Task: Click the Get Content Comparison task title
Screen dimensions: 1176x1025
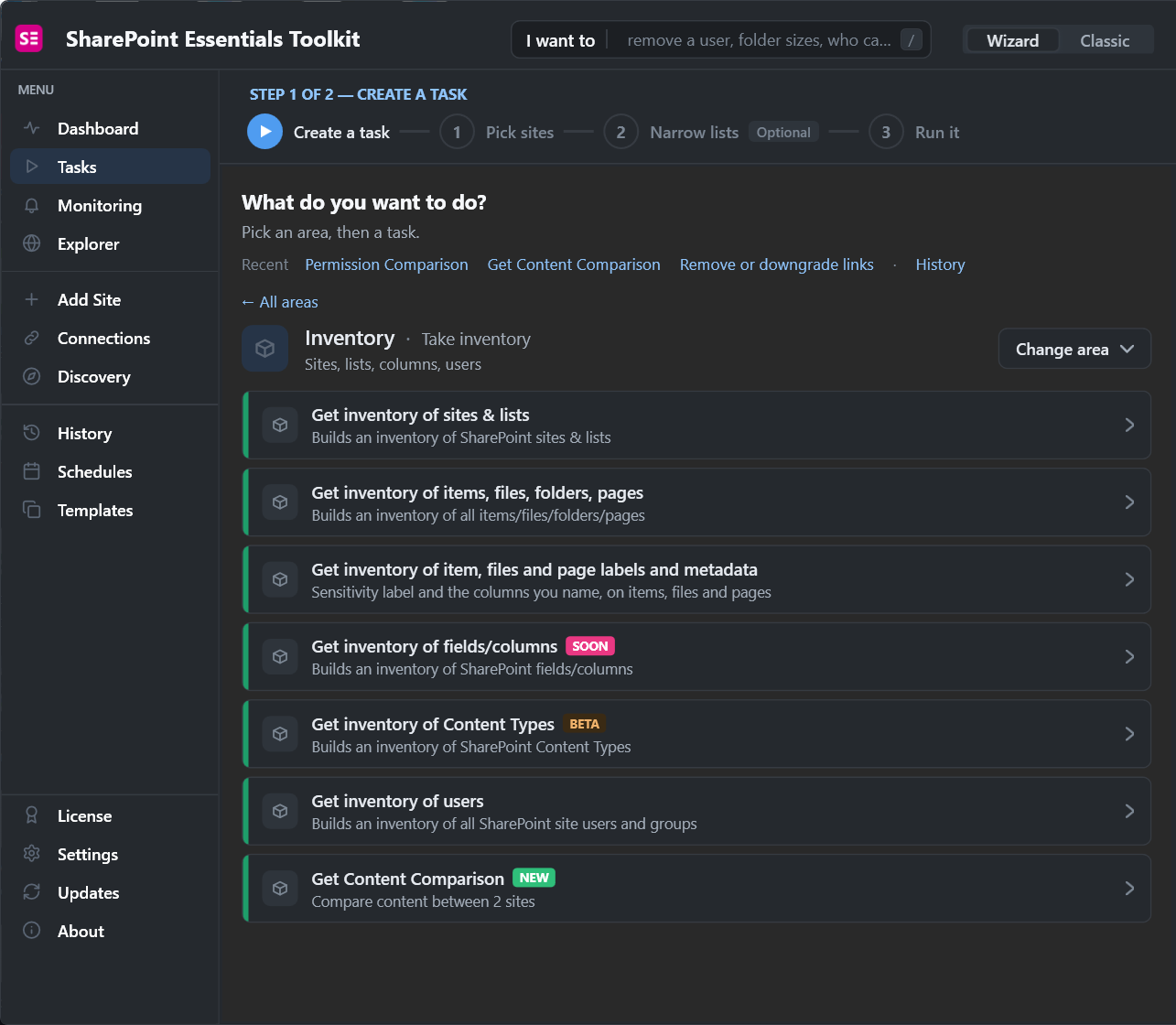Action: pos(407,879)
